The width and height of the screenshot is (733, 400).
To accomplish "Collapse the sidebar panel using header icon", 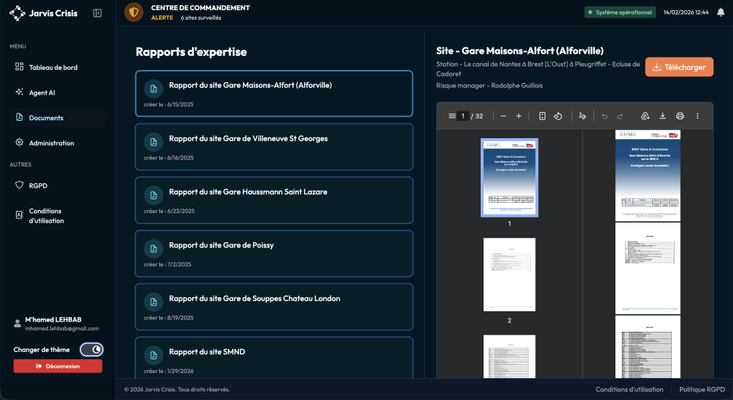I will click(x=97, y=13).
